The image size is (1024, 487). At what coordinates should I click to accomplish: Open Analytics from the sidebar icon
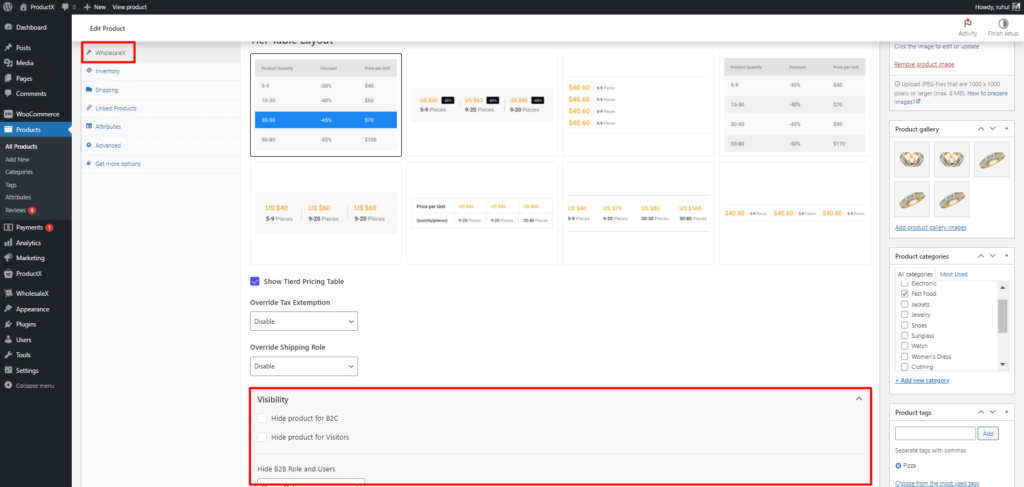tap(8, 243)
